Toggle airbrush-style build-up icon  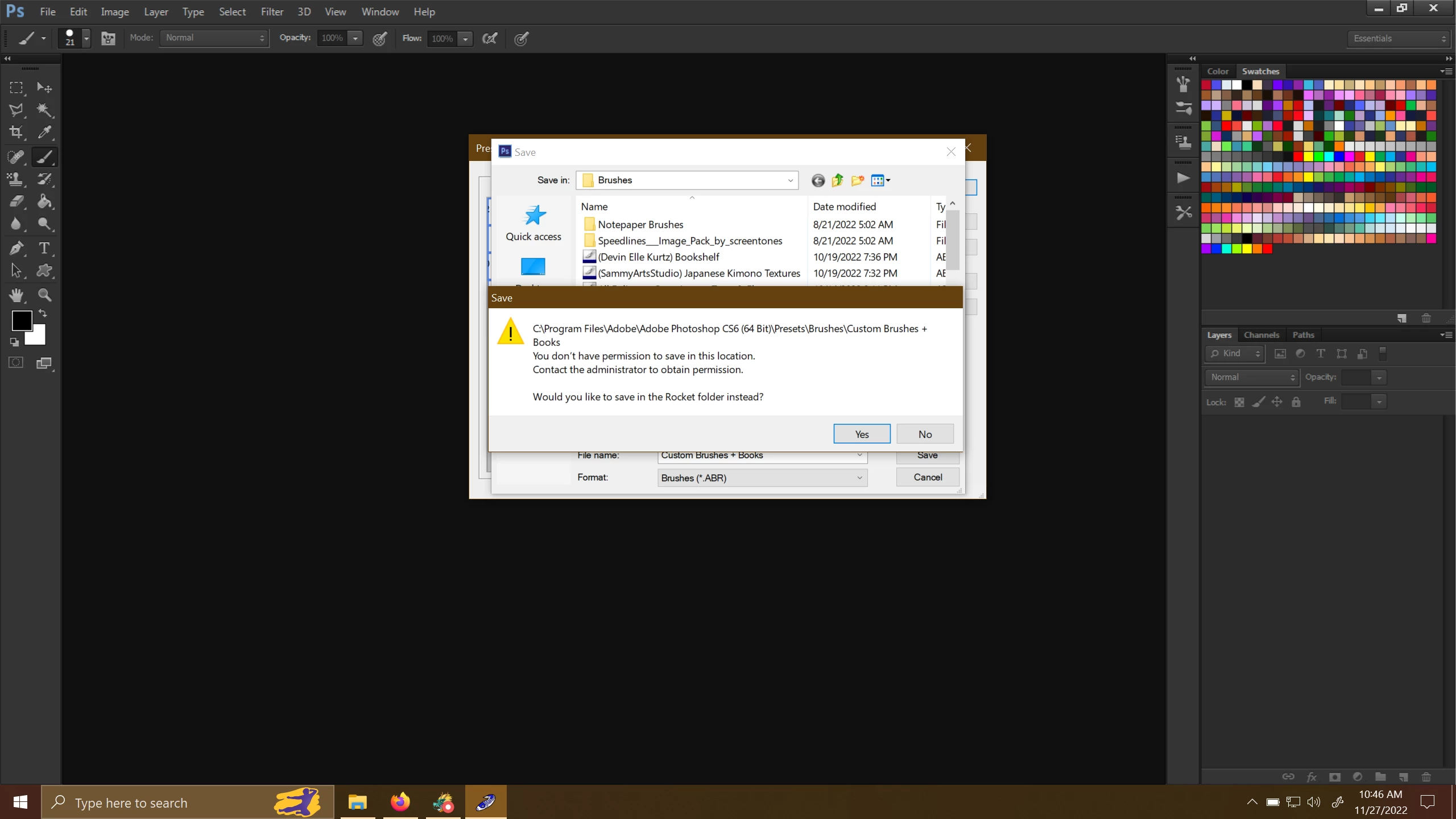coord(490,38)
